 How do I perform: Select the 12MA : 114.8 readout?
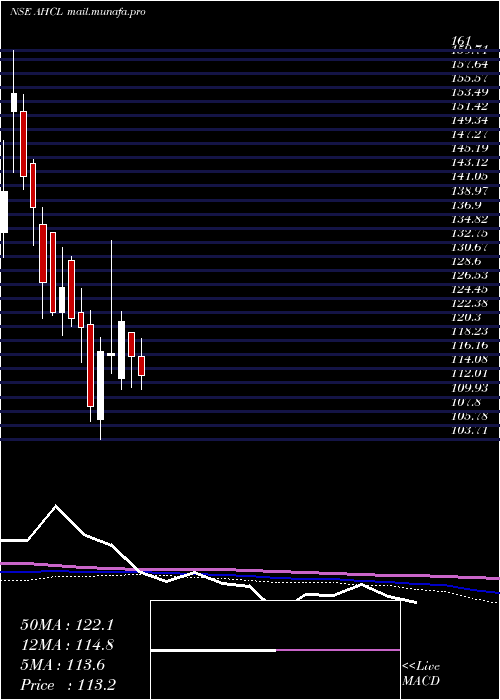pos(67,645)
